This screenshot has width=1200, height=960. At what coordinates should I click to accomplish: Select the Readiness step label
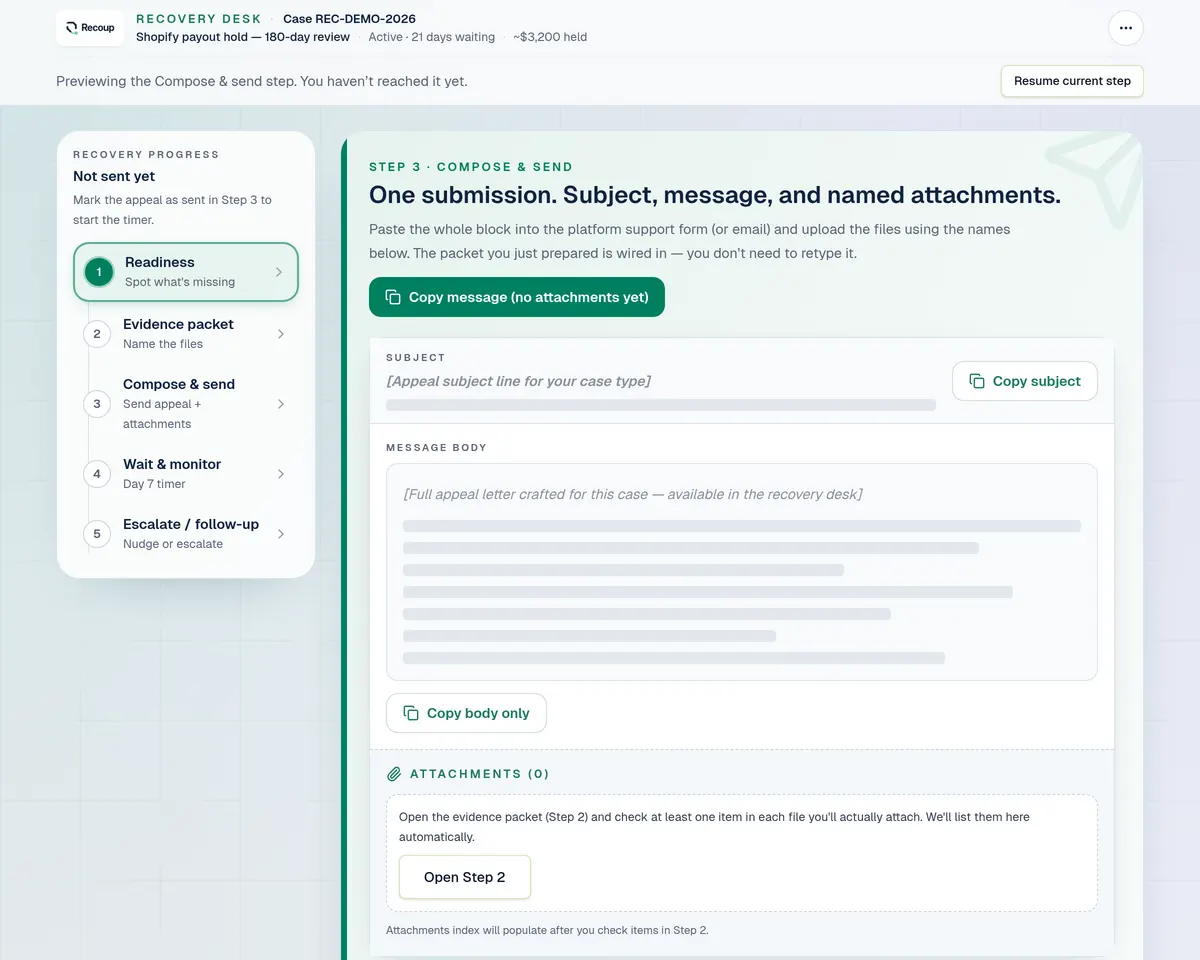click(x=160, y=262)
